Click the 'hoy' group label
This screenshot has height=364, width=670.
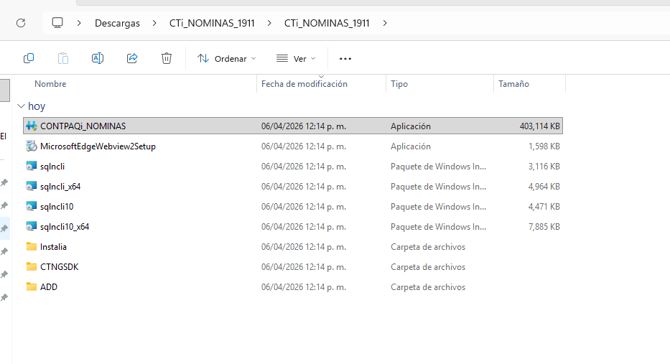pyautogui.click(x=36, y=106)
